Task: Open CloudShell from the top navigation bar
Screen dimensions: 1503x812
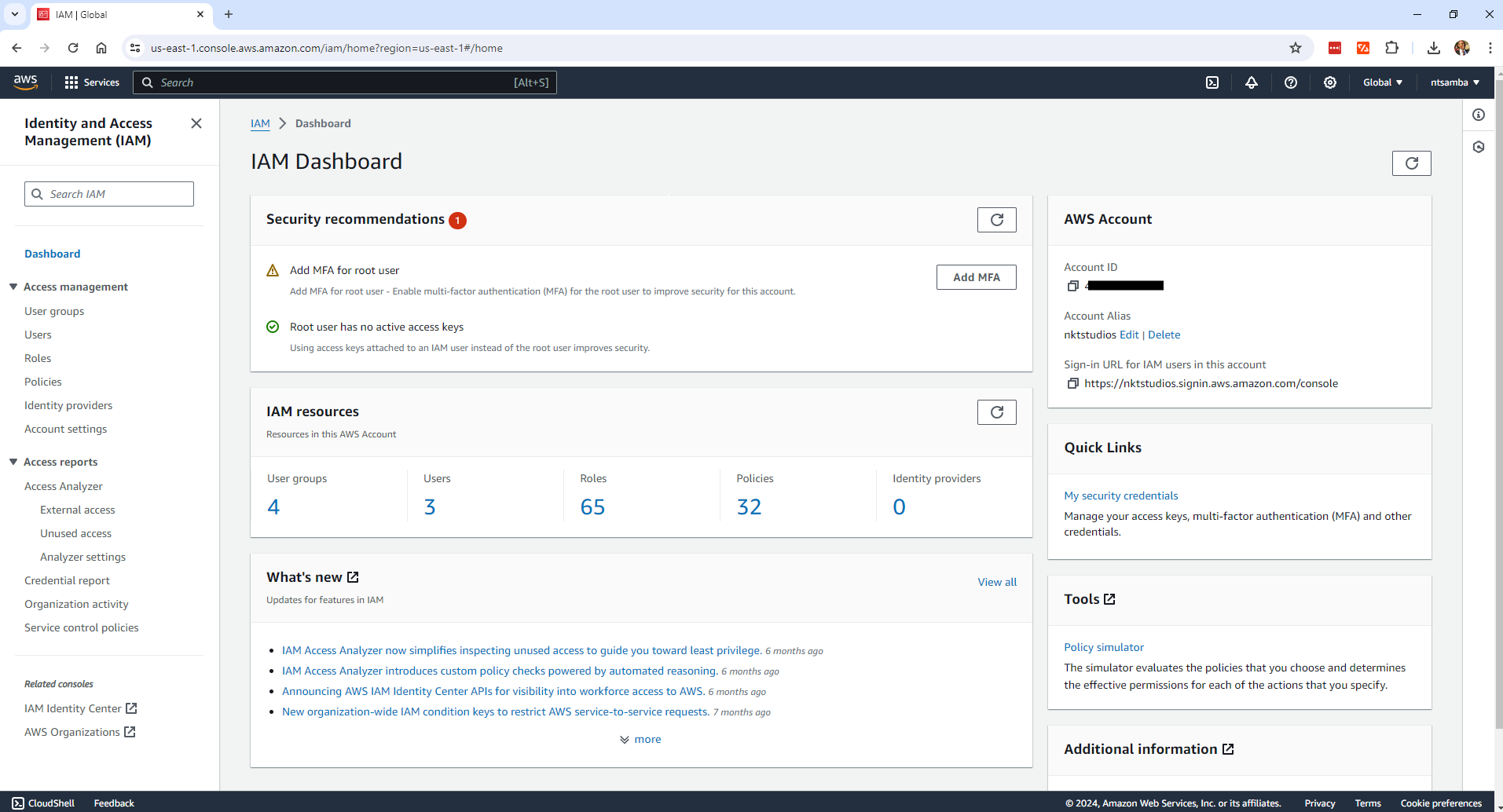Action: coord(1212,82)
